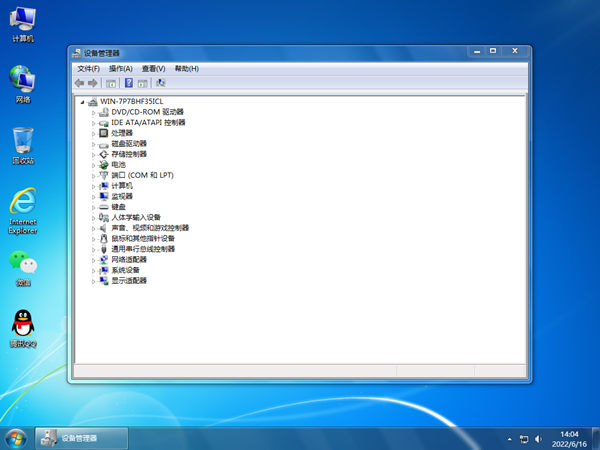600x450 pixels.
Task: Open the 文件(F) menu
Action: tap(88, 68)
